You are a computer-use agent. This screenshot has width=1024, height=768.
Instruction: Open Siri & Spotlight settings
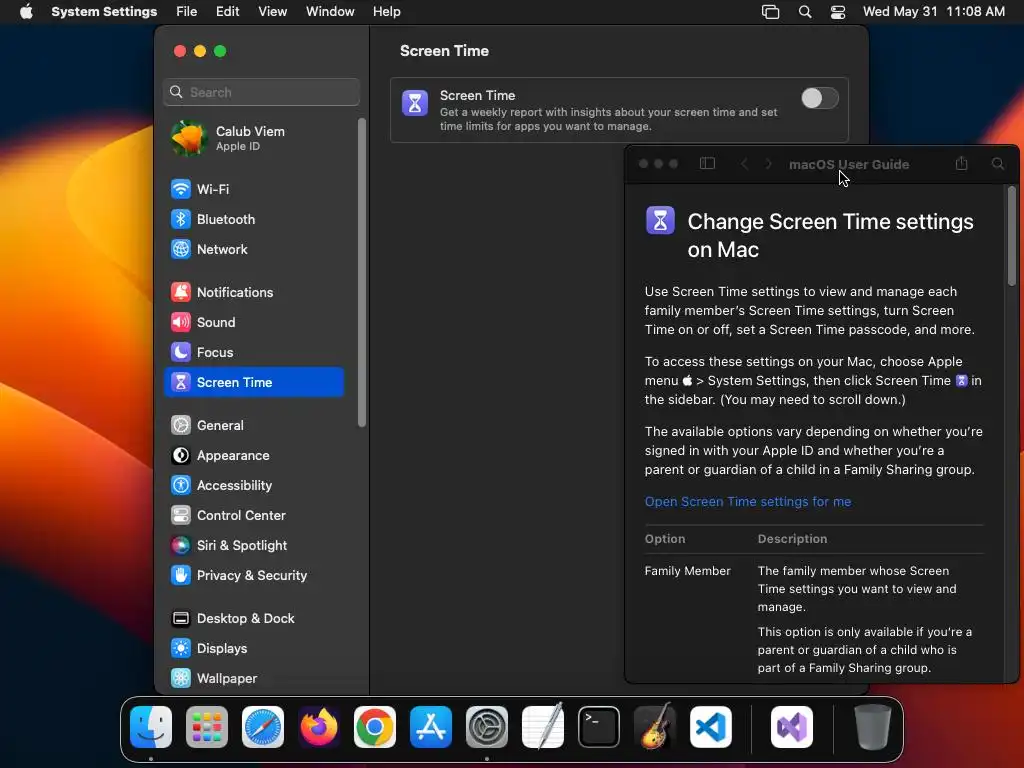coord(253,546)
